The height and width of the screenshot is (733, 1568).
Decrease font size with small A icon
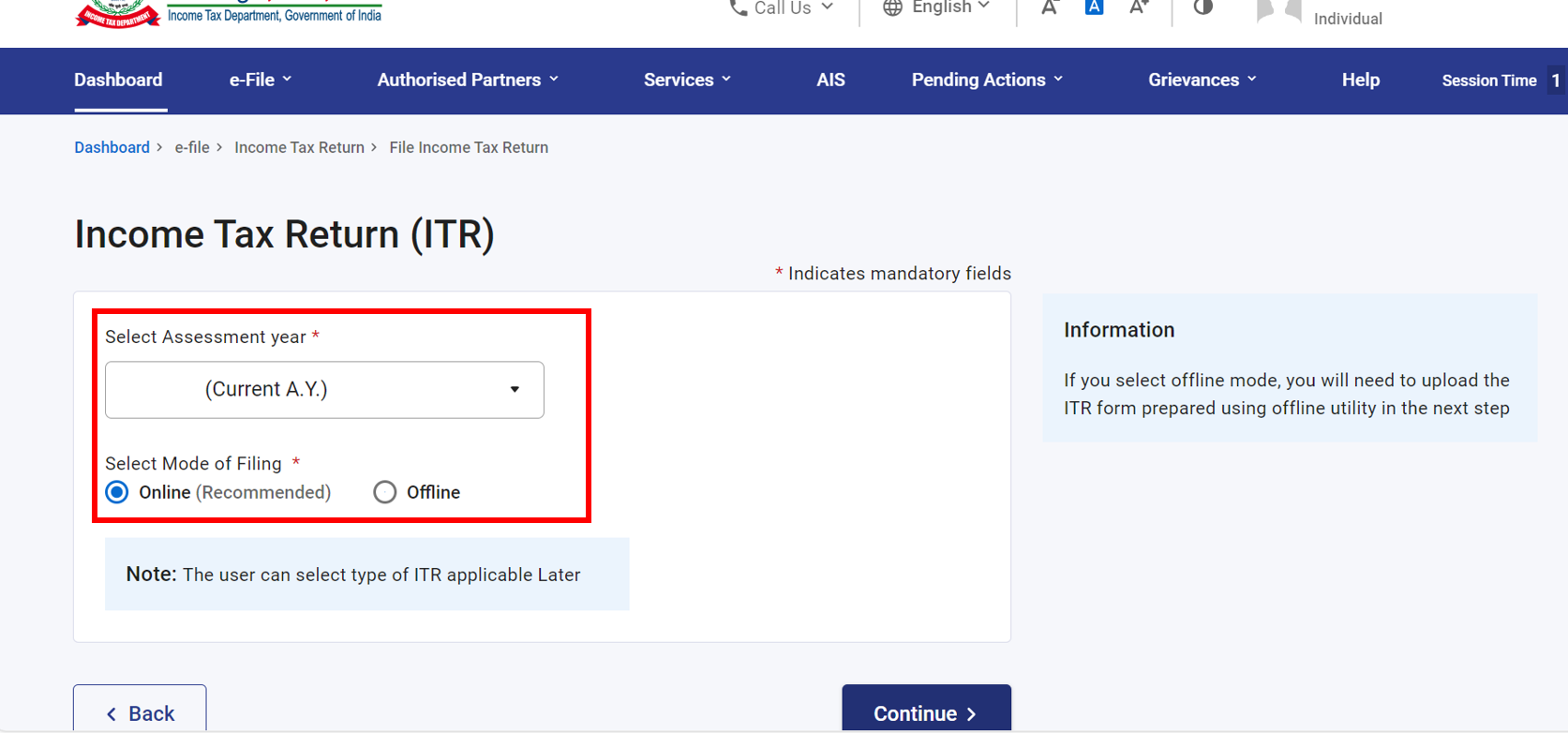pyautogui.click(x=1050, y=8)
